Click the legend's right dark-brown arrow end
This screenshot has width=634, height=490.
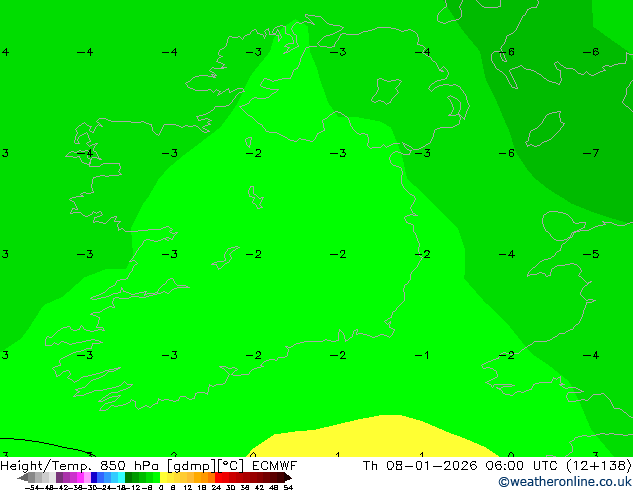point(288,477)
